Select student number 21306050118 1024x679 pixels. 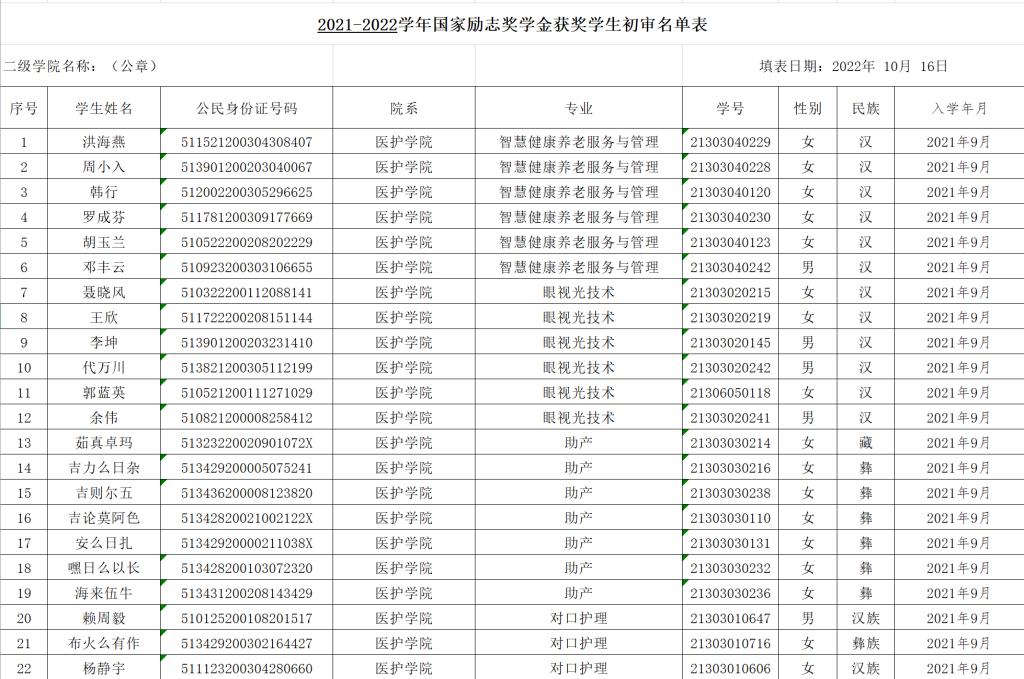(x=730, y=392)
